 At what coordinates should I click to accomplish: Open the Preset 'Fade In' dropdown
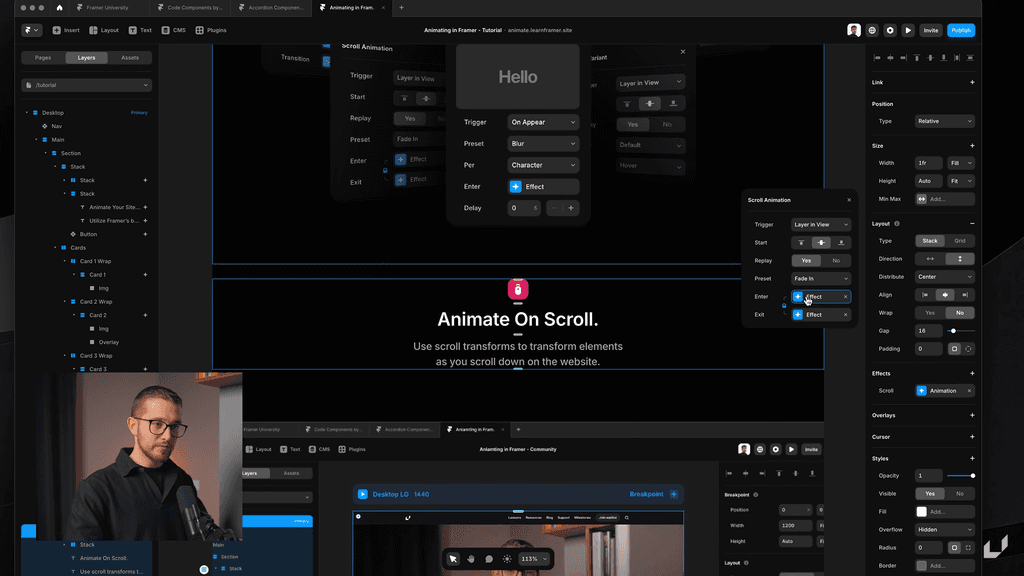[x=820, y=278]
